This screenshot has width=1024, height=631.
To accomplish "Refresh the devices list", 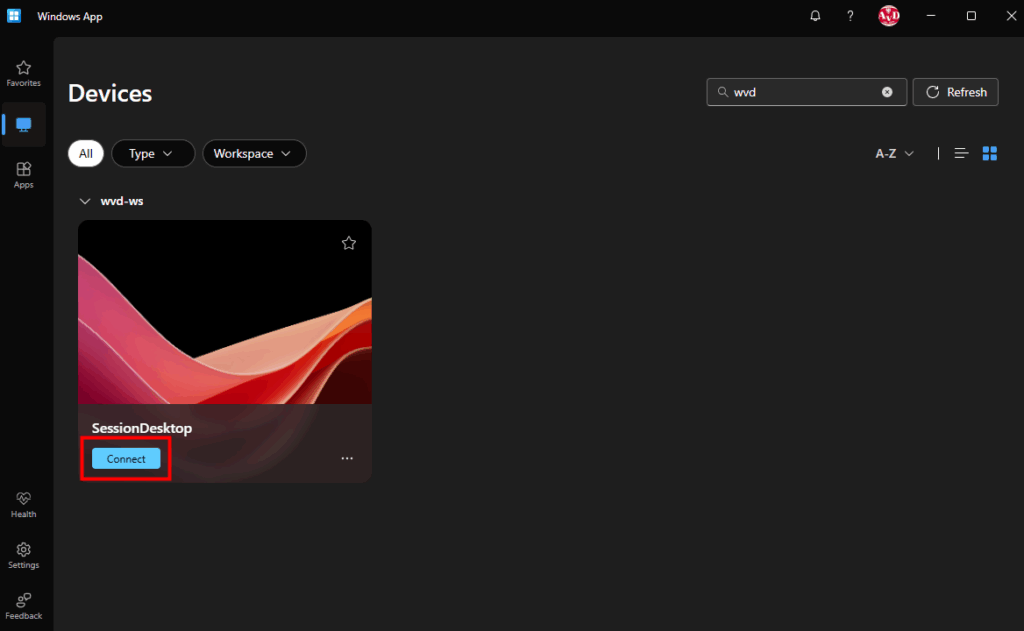I will [955, 92].
